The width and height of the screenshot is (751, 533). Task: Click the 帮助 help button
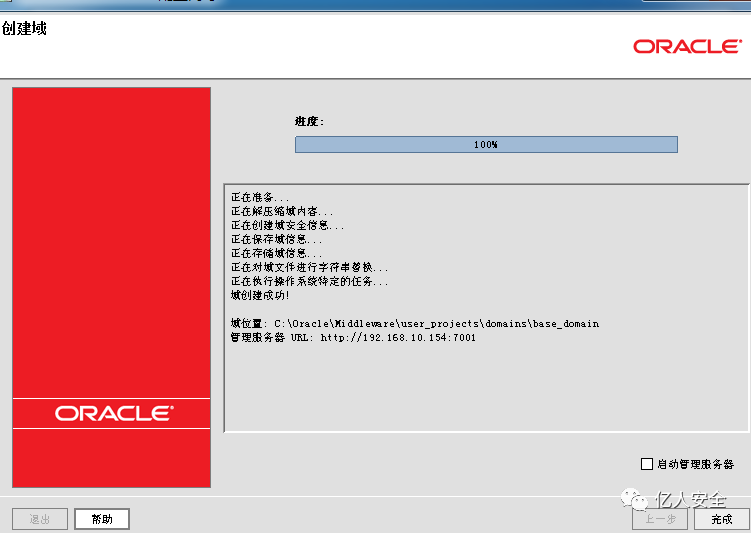102,519
